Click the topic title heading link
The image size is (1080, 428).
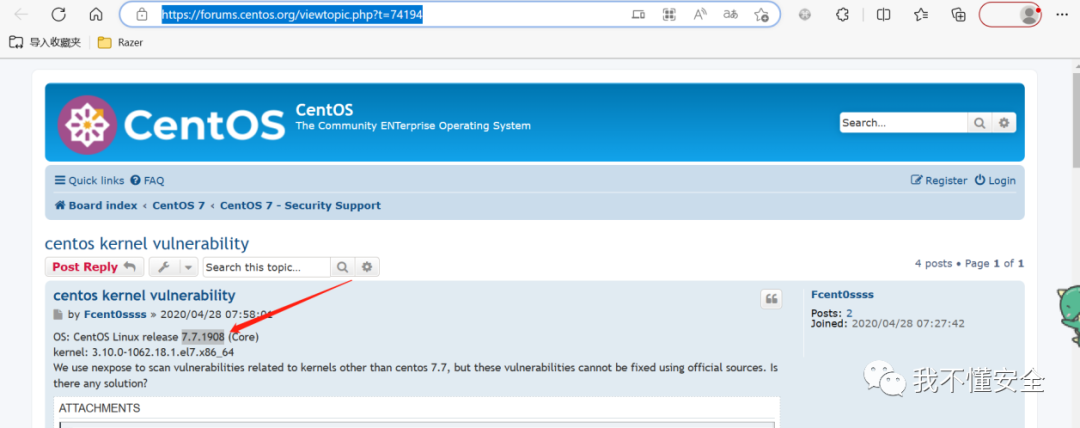coord(147,243)
